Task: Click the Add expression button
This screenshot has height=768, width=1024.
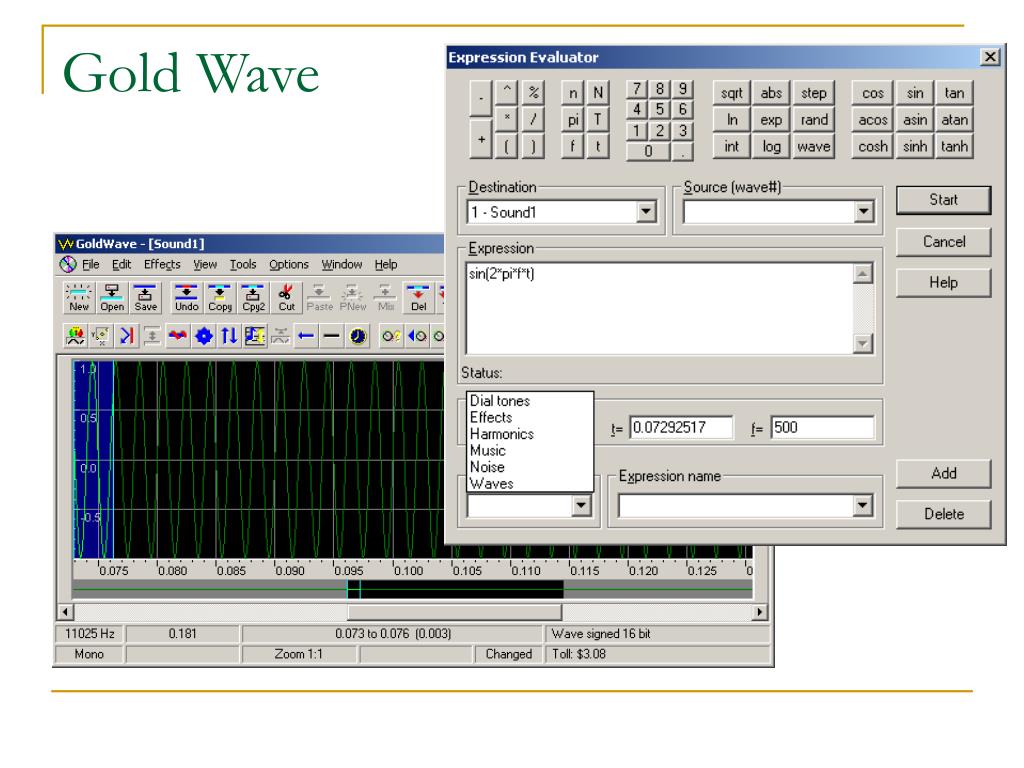Action: pyautogui.click(x=943, y=473)
